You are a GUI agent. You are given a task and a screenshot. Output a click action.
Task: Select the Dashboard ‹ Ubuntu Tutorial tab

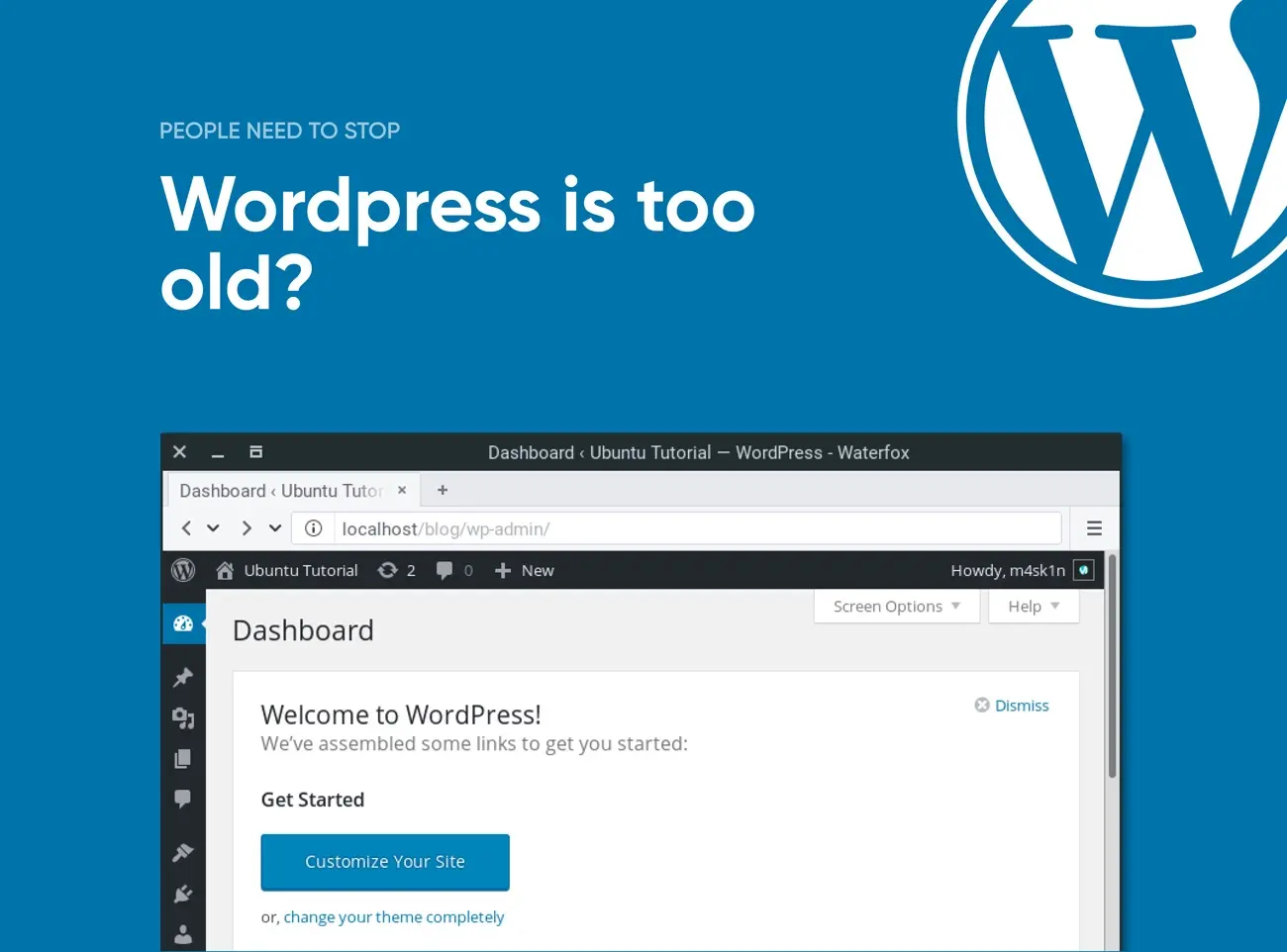281,491
